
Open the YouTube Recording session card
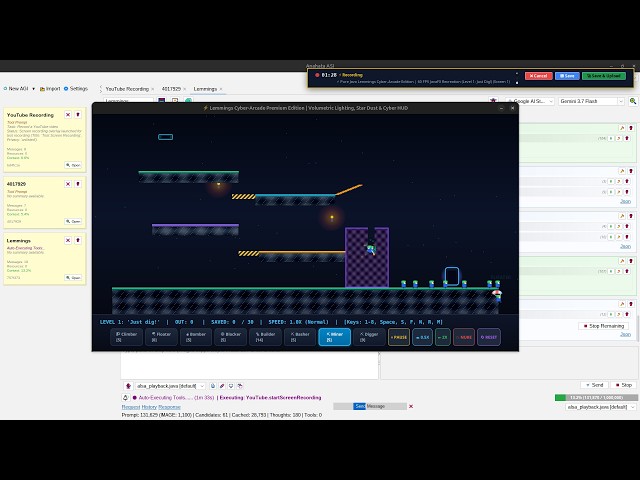pos(73,165)
